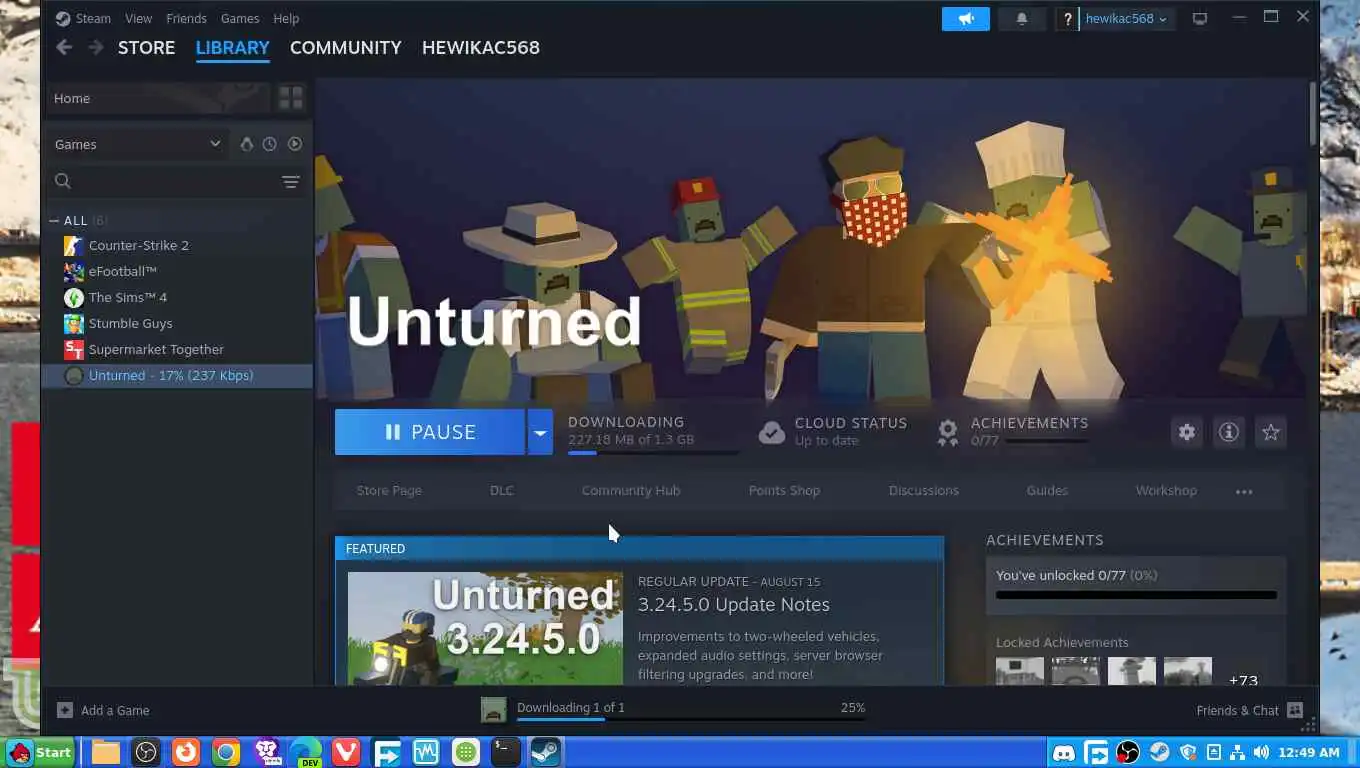The image size is (1360, 768).
Task: Click the question mark help icon
Action: click(1068, 18)
